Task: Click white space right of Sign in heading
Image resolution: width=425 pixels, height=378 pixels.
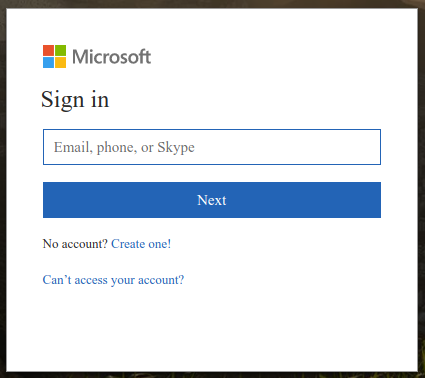Action: click(250, 100)
